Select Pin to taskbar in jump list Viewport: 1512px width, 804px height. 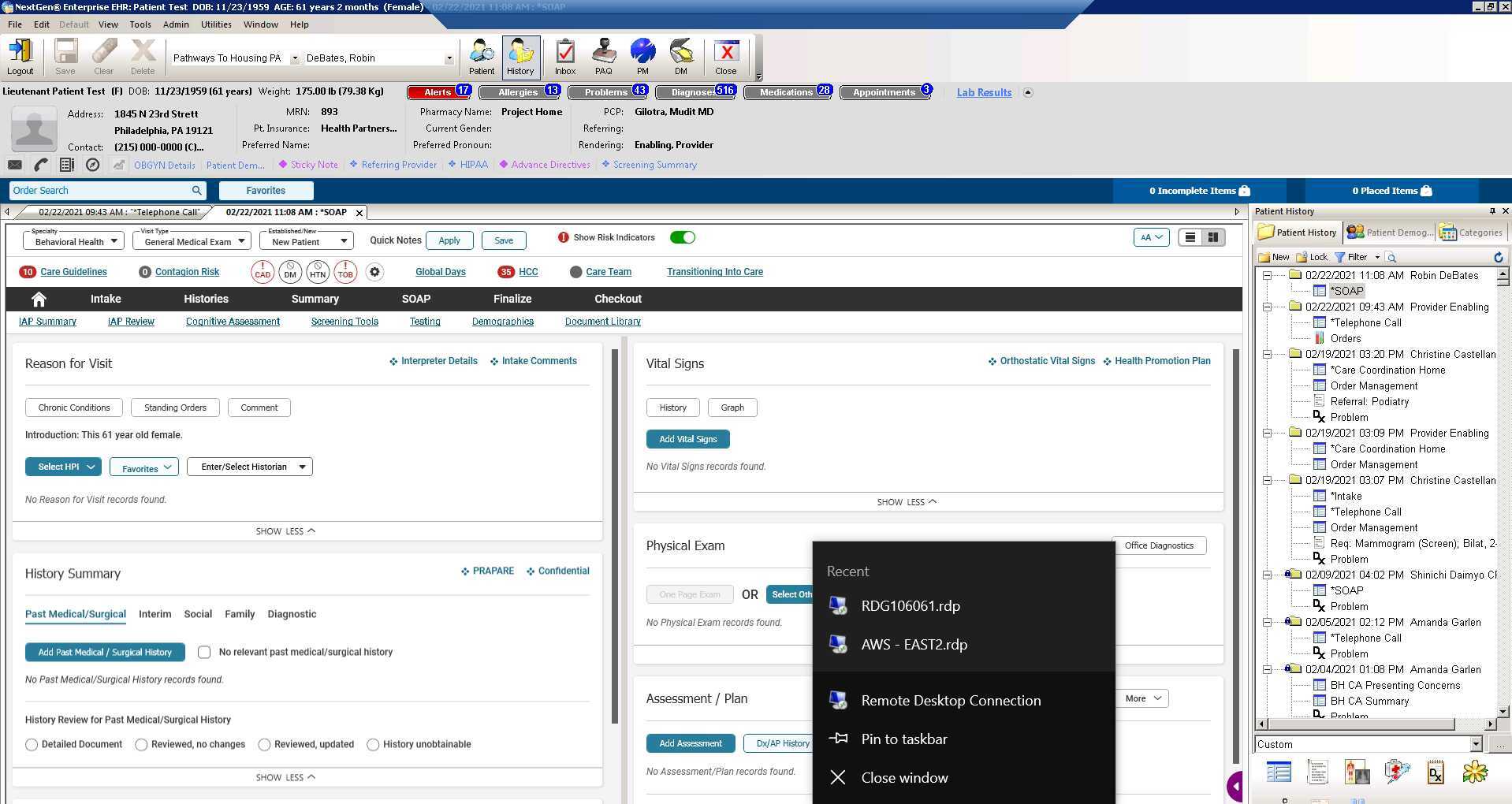click(x=903, y=739)
